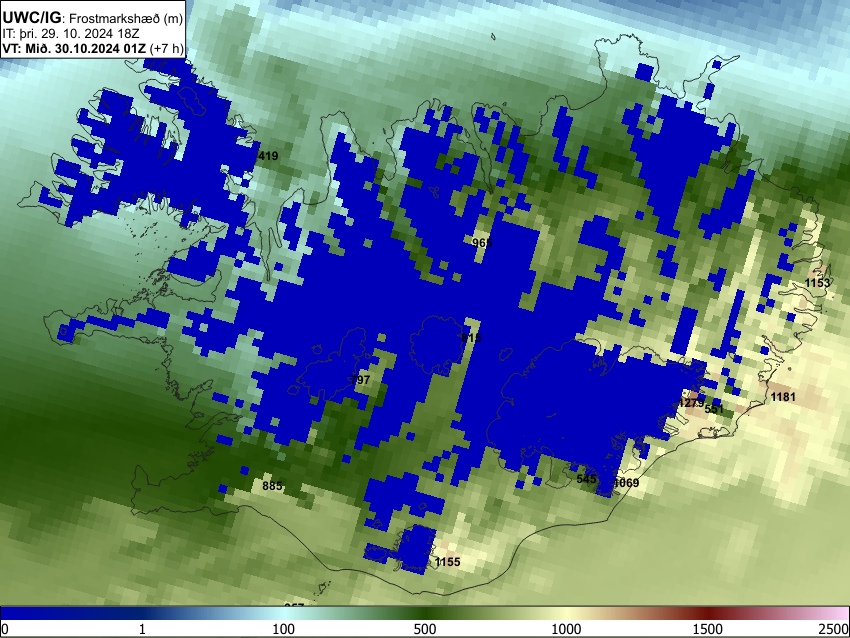Pick the 1279 value on the map
This screenshot has width=850, height=638.
[x=691, y=403]
